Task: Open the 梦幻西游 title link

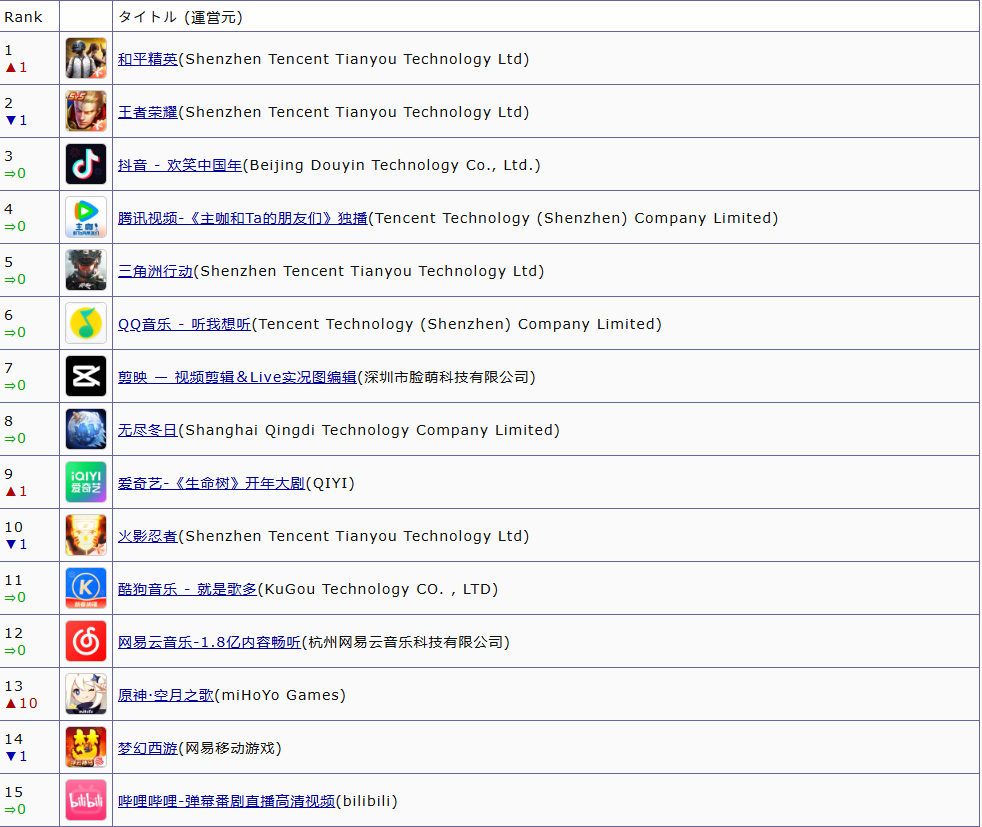Action: (x=148, y=748)
